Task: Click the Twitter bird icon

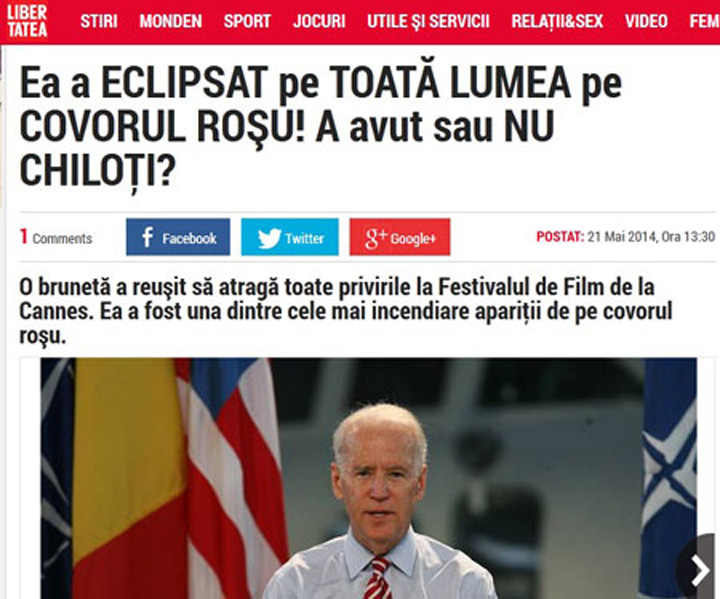Action: [x=269, y=238]
